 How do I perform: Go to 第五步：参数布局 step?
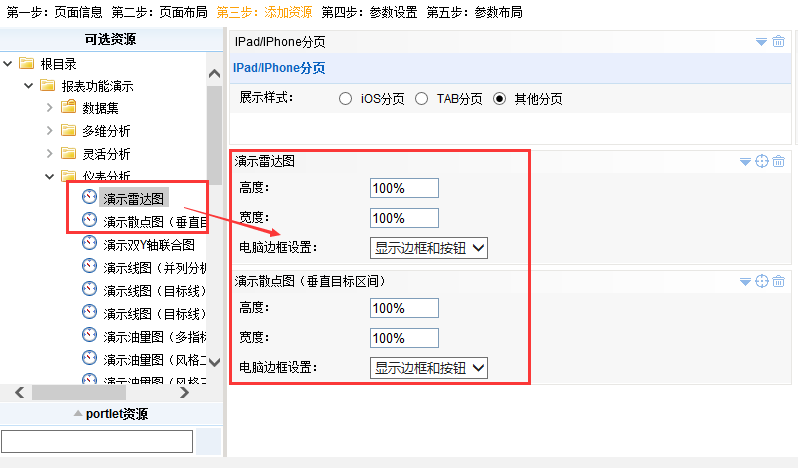474,12
